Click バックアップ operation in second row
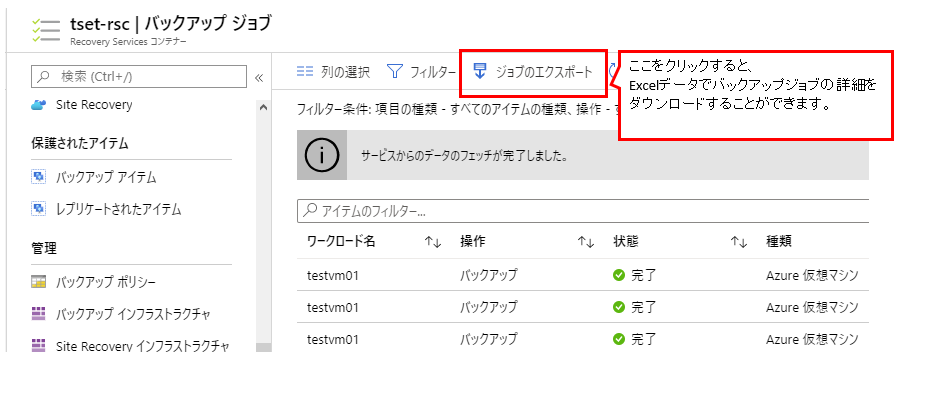 [x=489, y=308]
